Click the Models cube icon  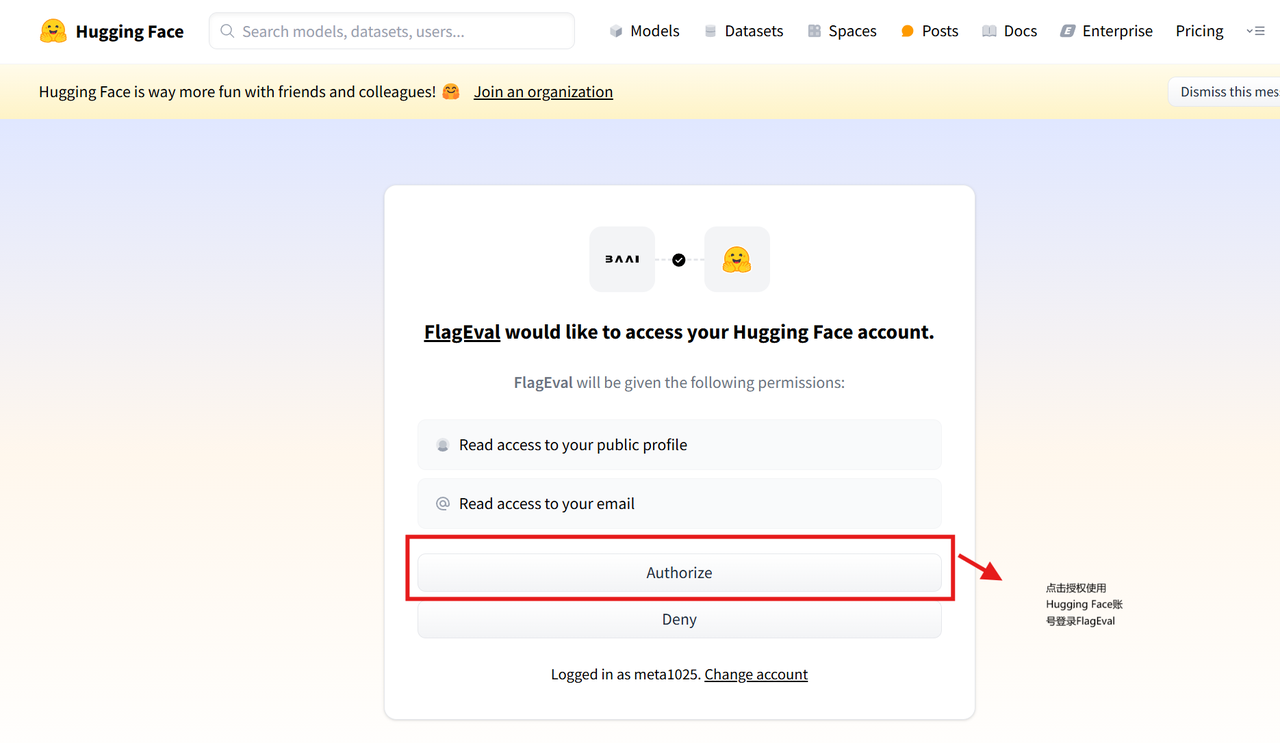[616, 31]
